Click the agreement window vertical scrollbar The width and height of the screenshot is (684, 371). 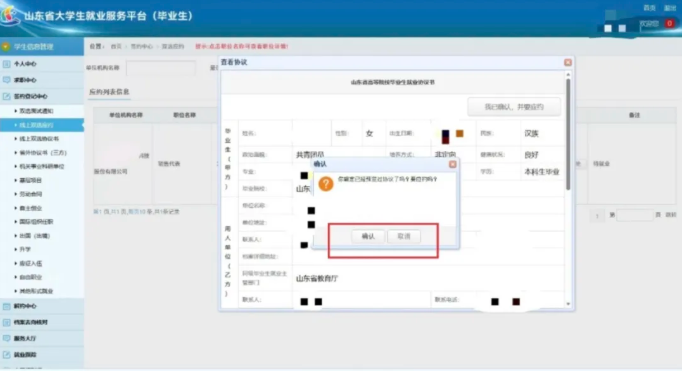pos(568,135)
